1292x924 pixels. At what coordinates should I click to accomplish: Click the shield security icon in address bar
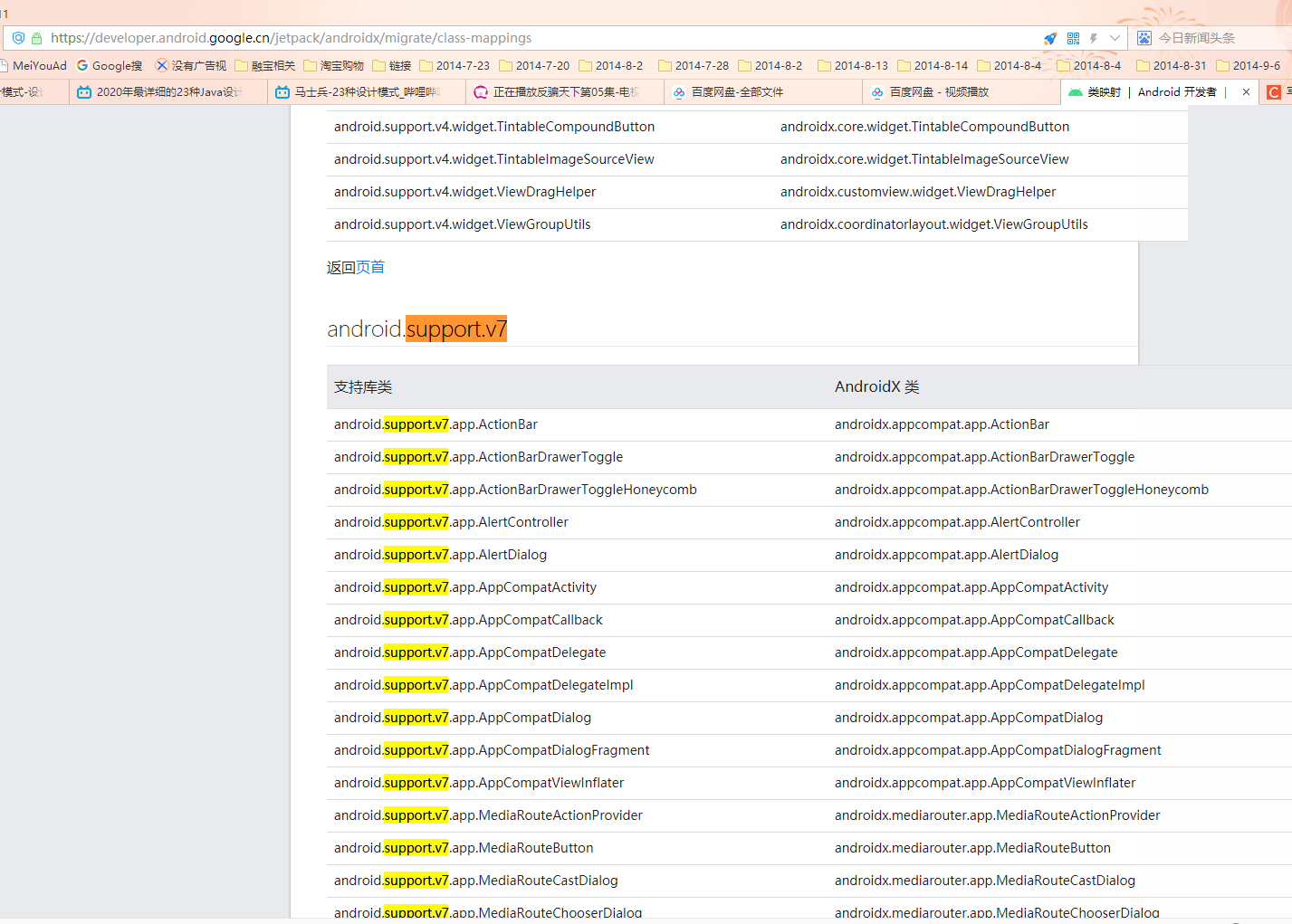click(18, 38)
